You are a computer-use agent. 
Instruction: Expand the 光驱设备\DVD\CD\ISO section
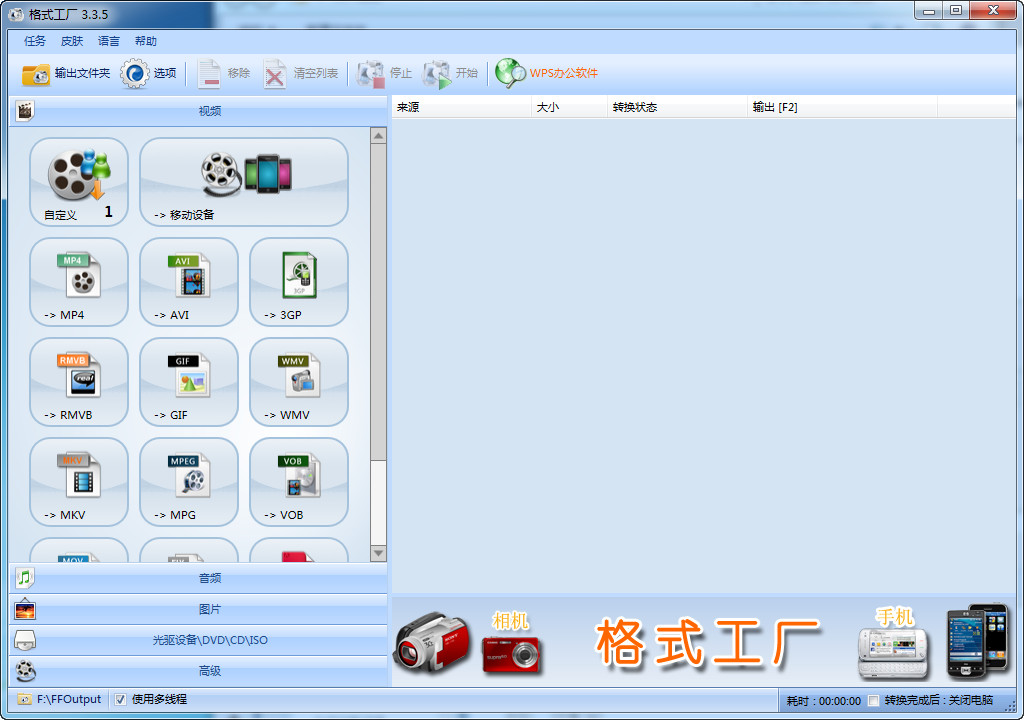point(199,640)
